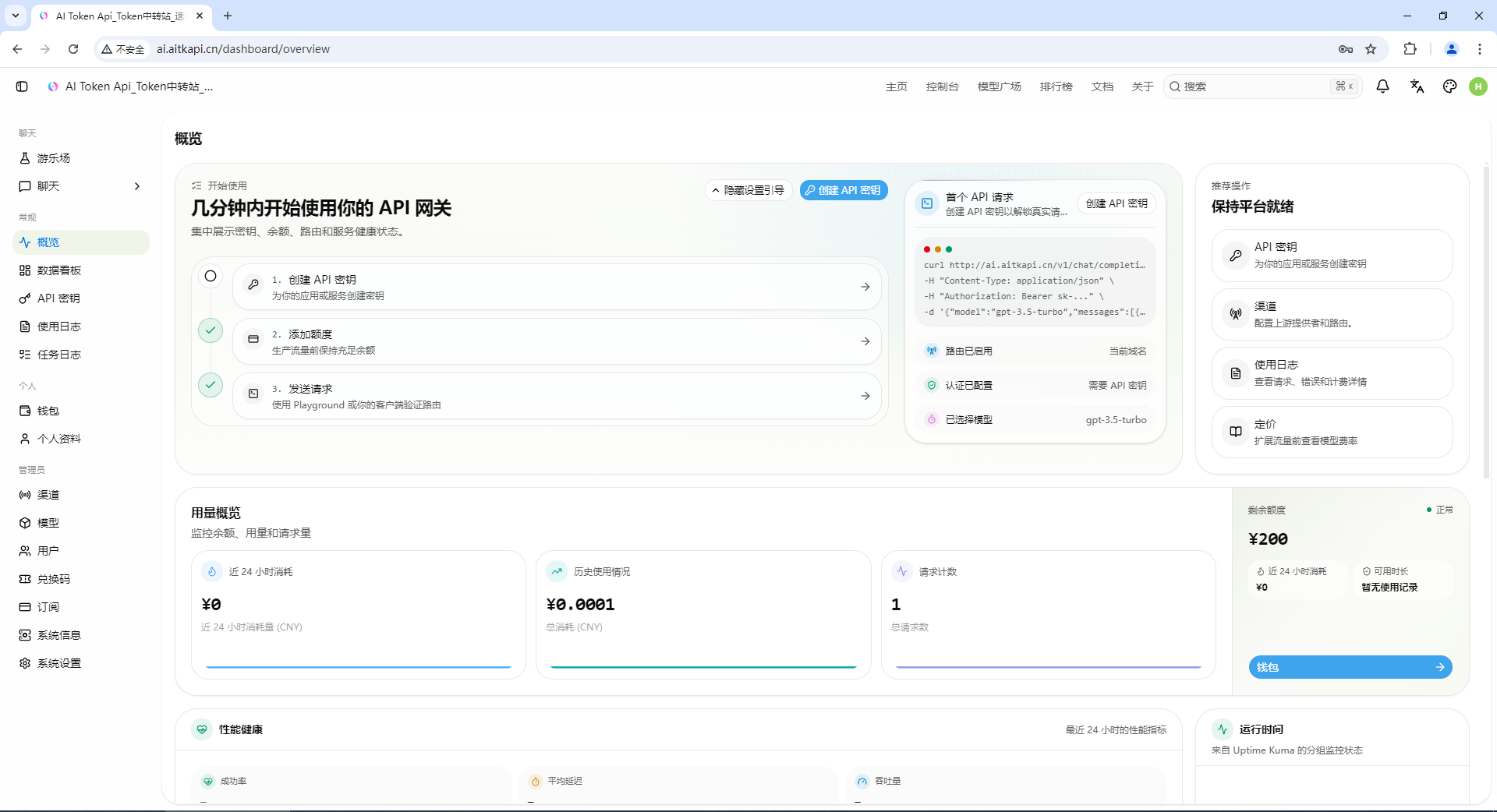Image resolution: width=1497 pixels, height=812 pixels.
Task: Click the 近 24 小时消耗 card
Action: [359, 615]
